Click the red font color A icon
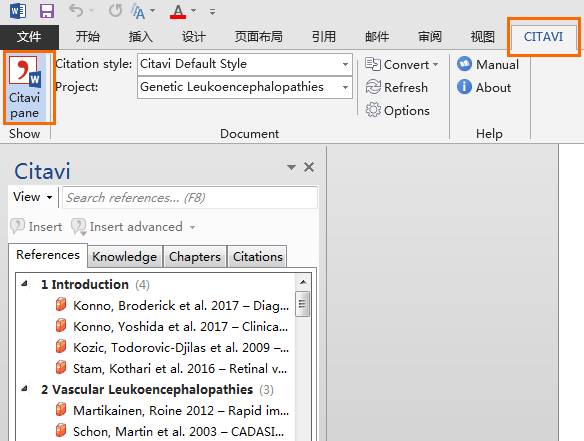Viewport: 584px width, 441px height. (178, 12)
